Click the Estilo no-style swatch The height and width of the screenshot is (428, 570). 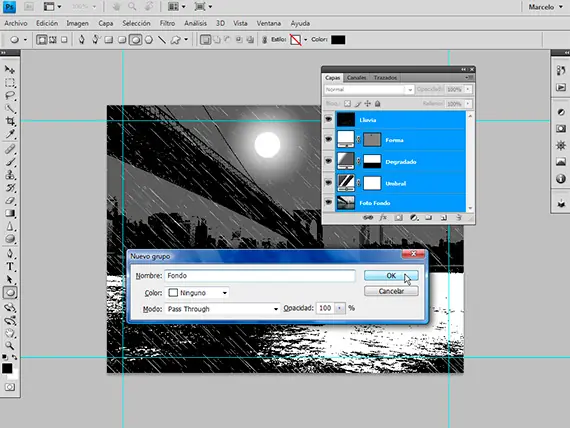click(296, 40)
